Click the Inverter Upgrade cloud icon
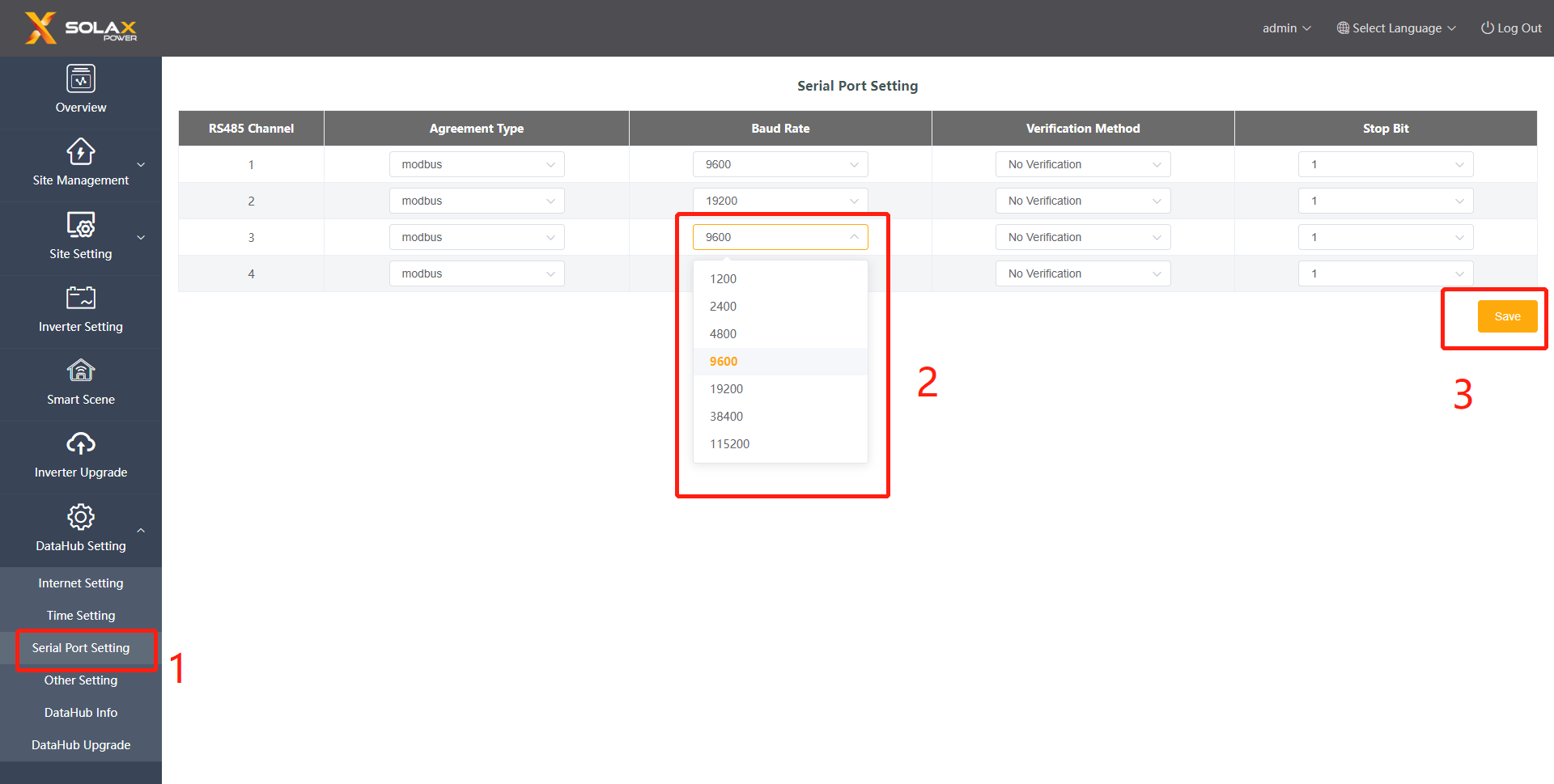 tap(81, 443)
